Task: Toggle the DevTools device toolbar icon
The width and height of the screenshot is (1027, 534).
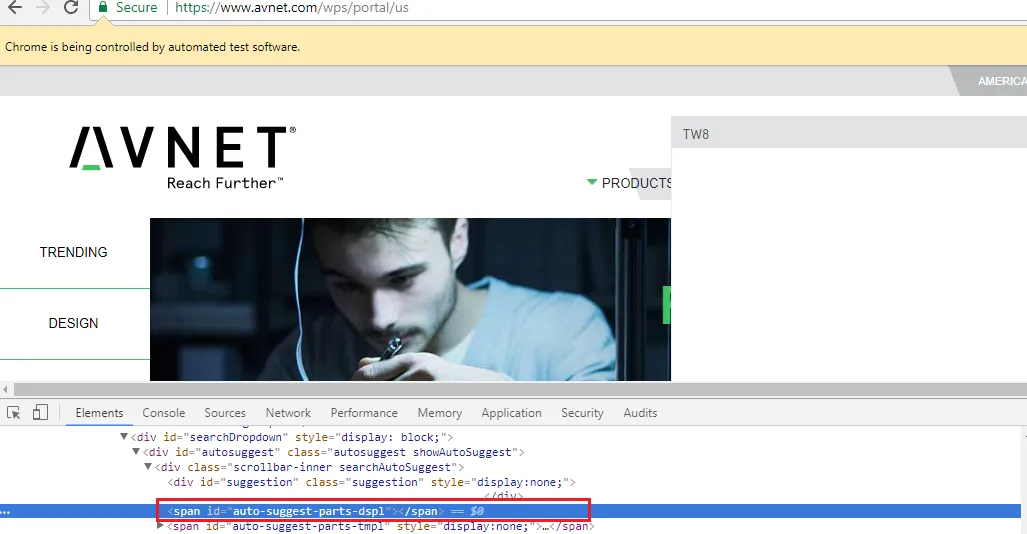Action: (x=40, y=412)
